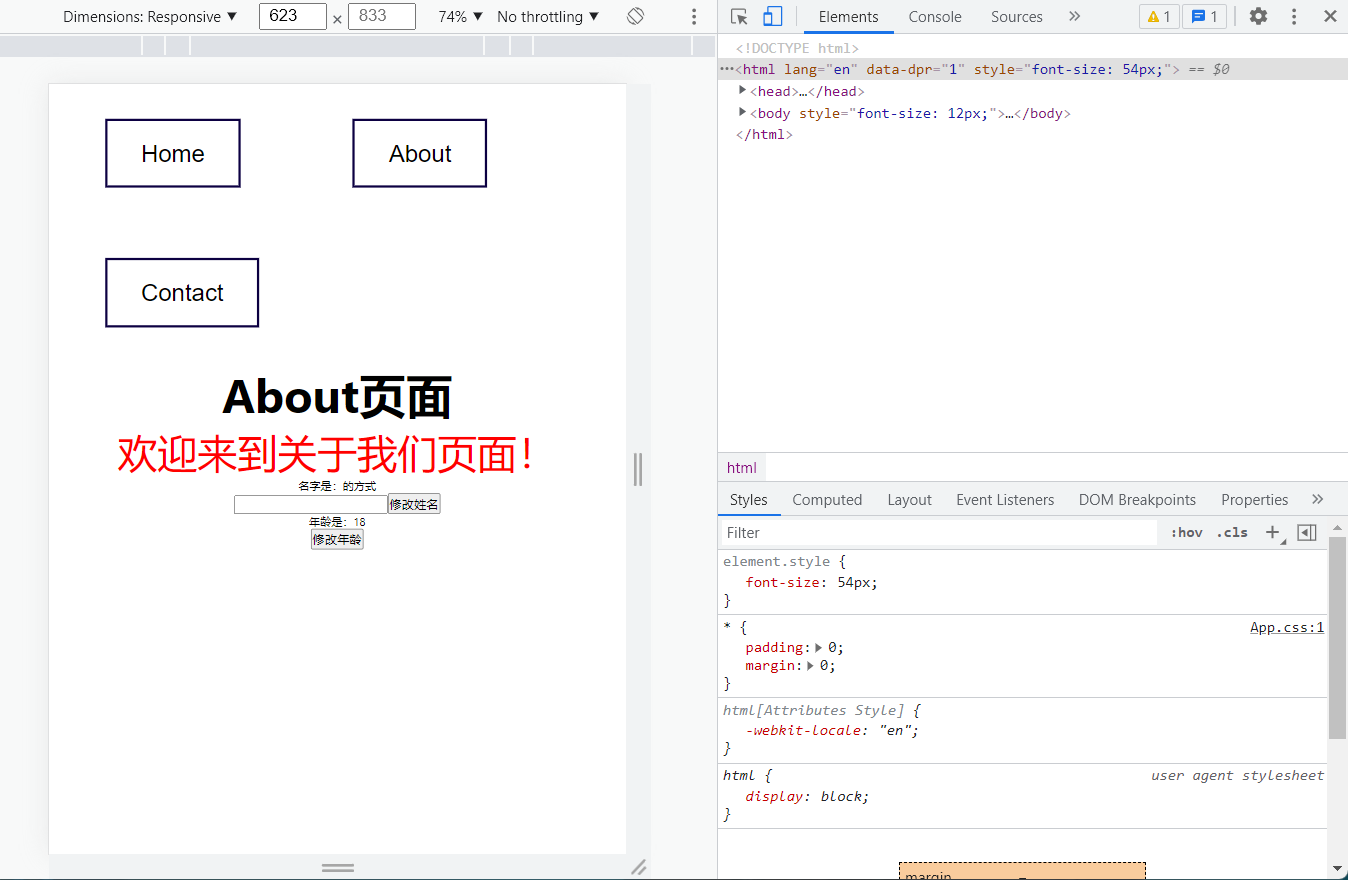The width and height of the screenshot is (1348, 880).
Task: Click the 年龄是：18 text
Action: (x=337, y=522)
